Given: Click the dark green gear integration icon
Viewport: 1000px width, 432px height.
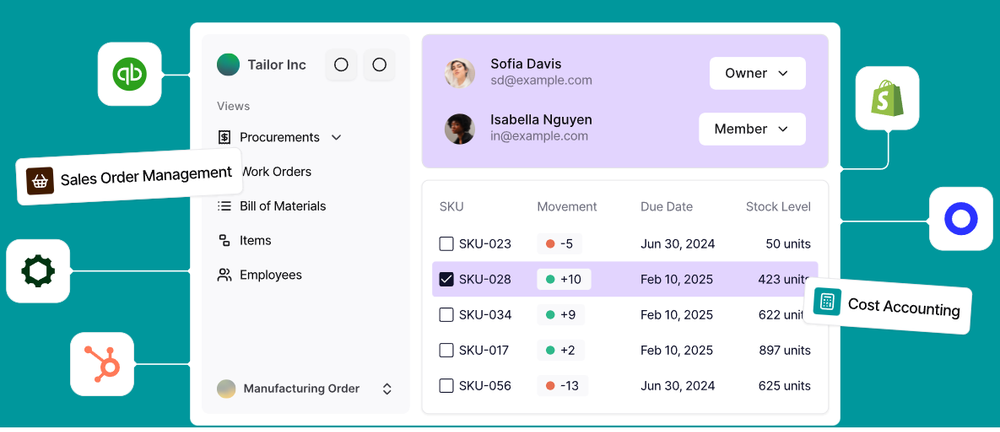Looking at the screenshot, I should click(38, 271).
